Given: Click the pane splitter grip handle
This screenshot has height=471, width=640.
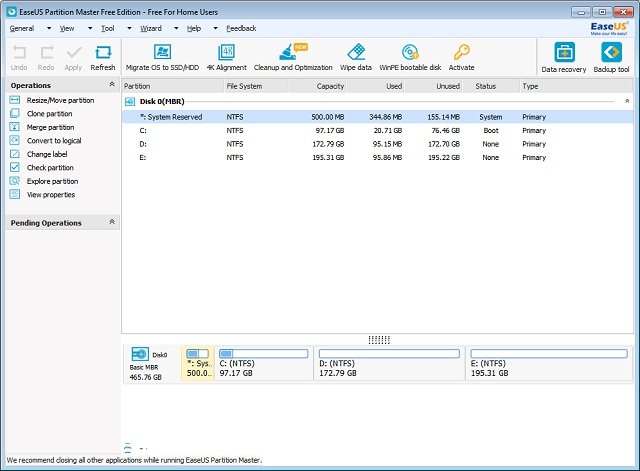Looking at the screenshot, I should (x=379, y=340).
